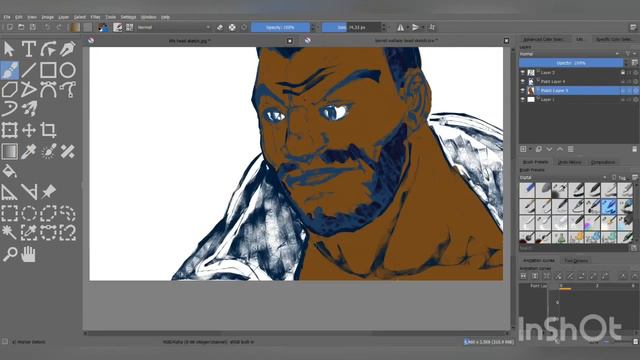Select the Colorize Mask tool
640x360 pixels.
point(48,151)
